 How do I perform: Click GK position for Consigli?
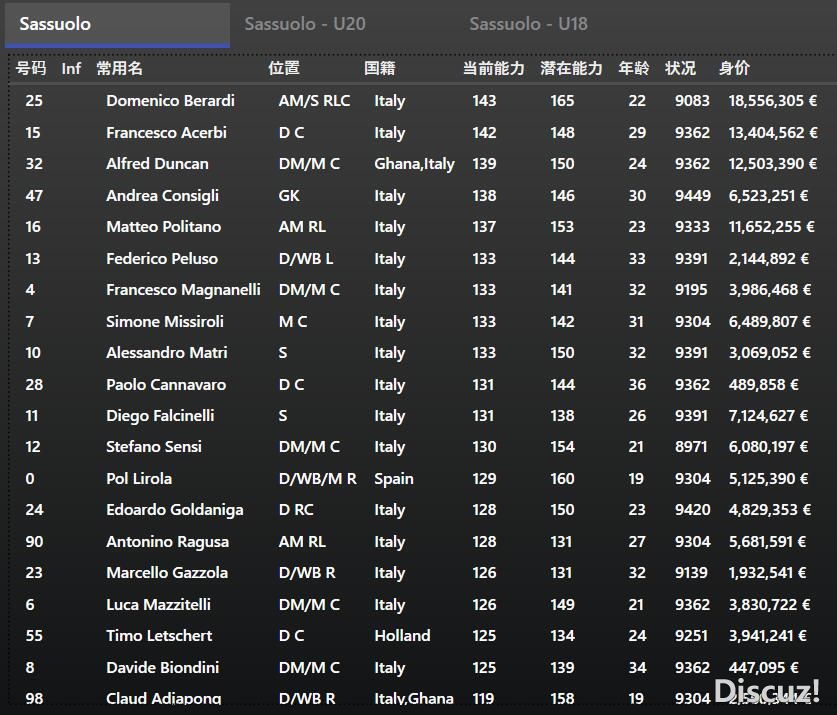(x=289, y=196)
